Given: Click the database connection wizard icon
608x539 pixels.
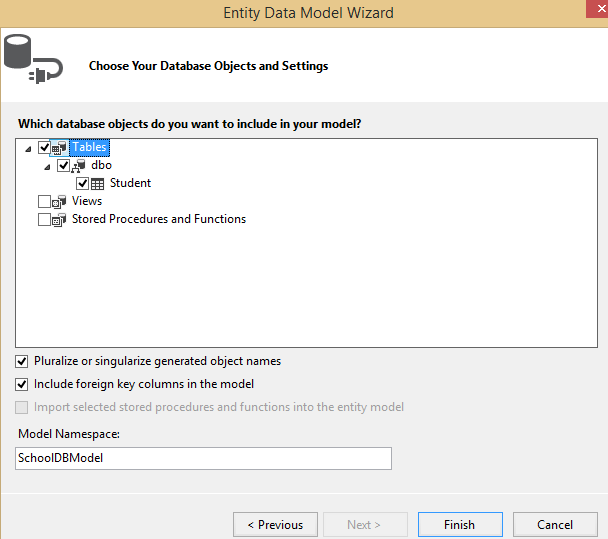Looking at the screenshot, I should tap(33, 59).
